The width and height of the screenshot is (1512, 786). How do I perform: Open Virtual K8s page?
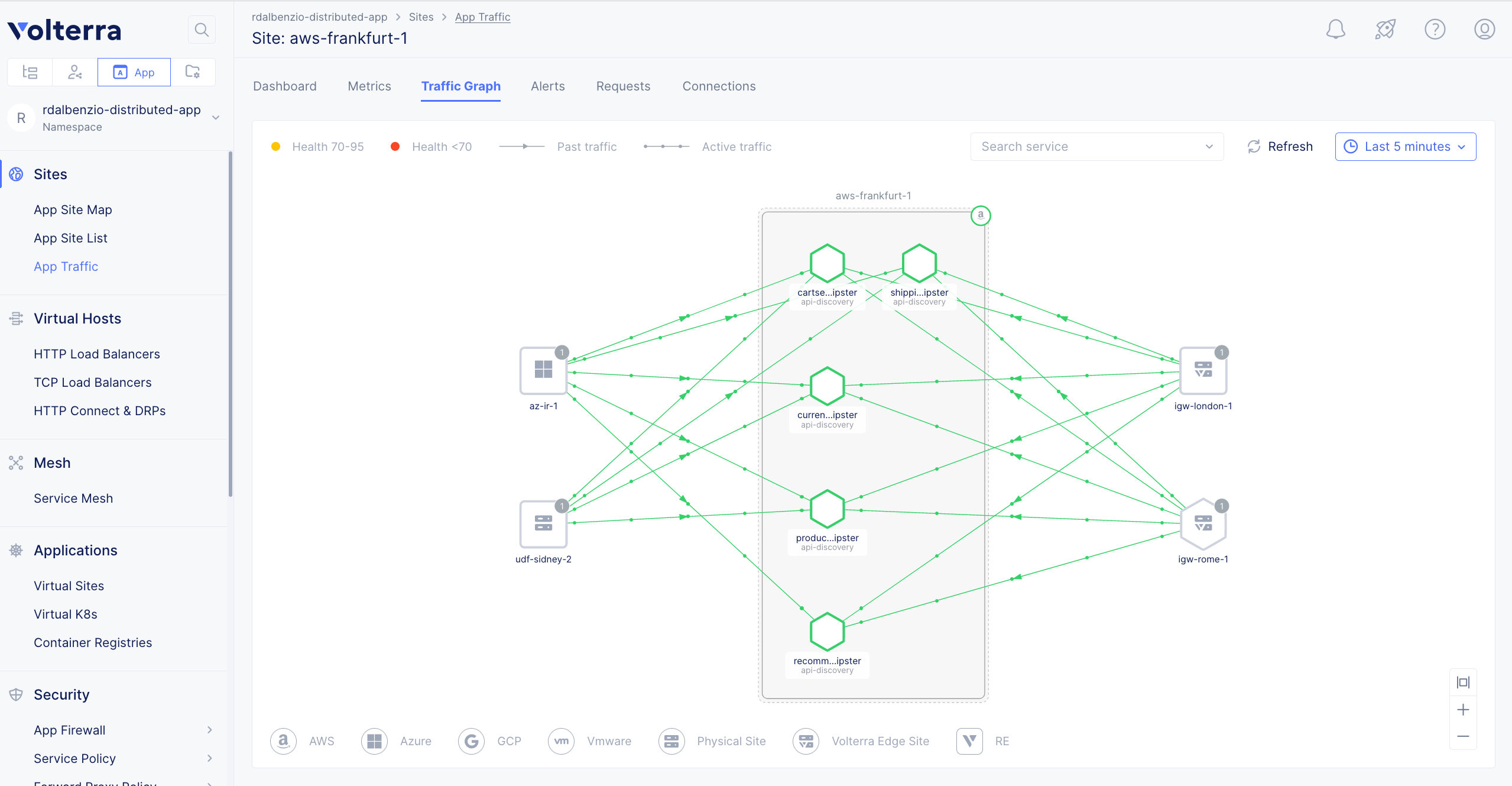coord(66,614)
